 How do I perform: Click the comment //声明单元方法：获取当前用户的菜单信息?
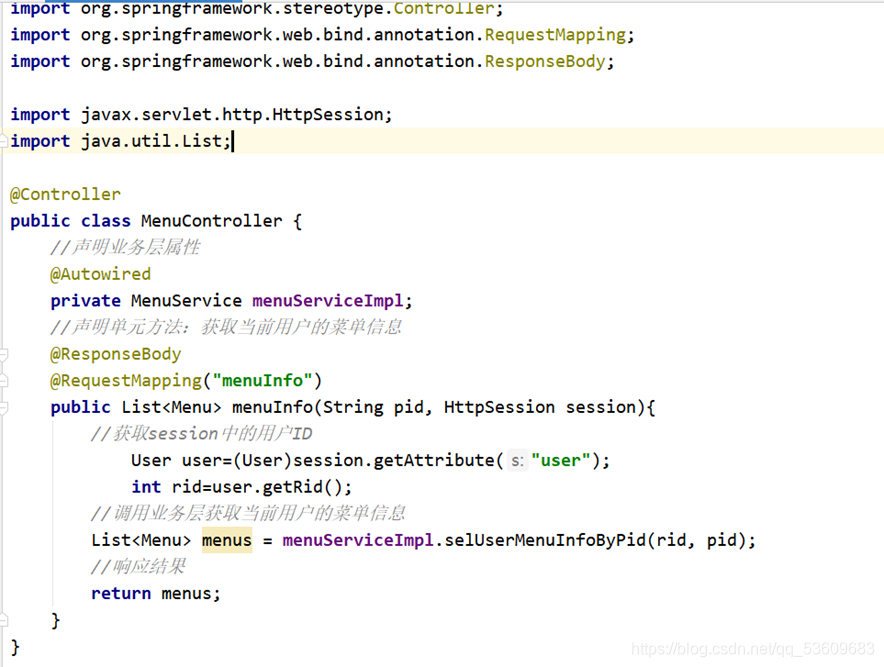[226, 328]
